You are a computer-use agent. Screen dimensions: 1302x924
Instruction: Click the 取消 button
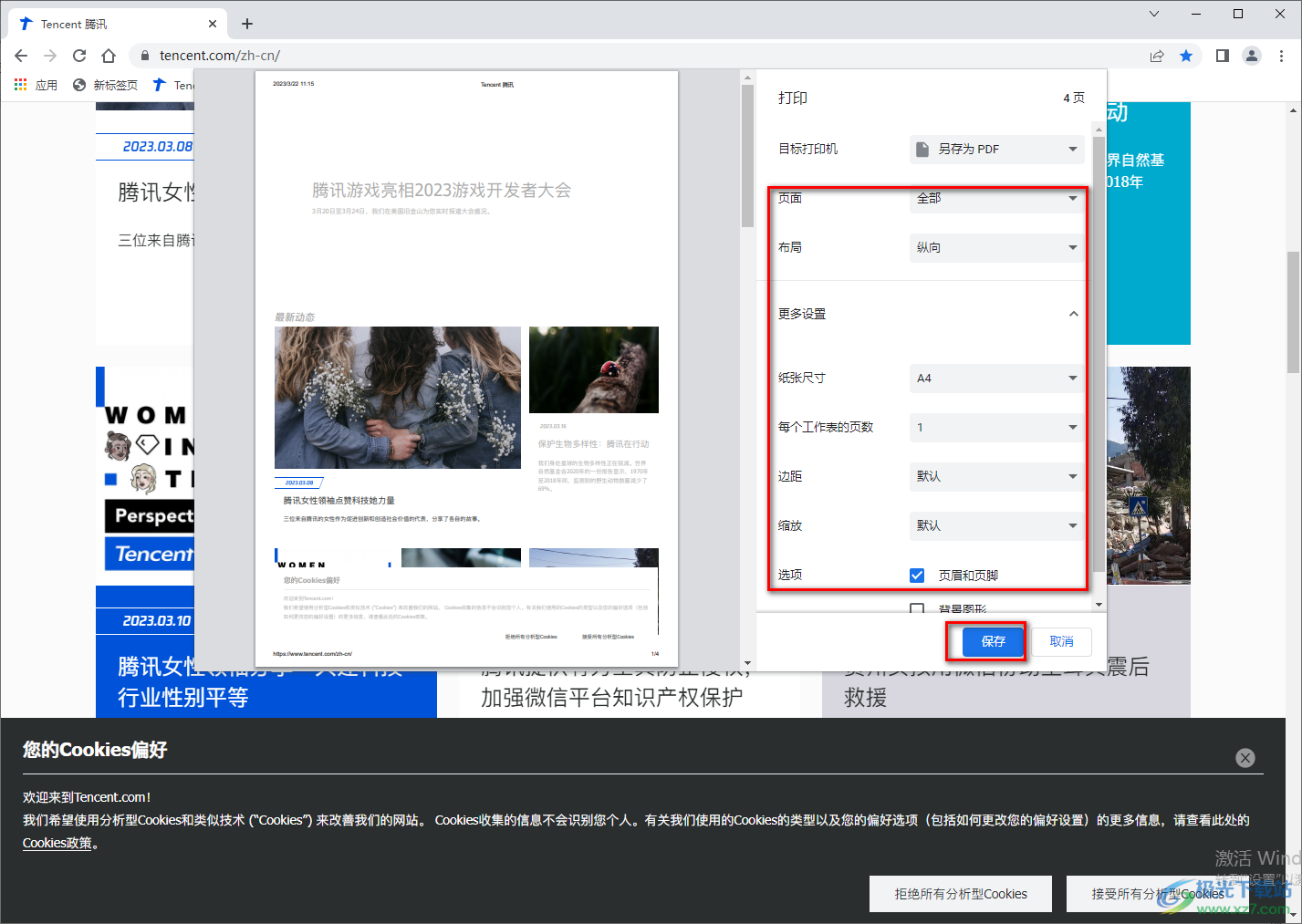click(1062, 641)
